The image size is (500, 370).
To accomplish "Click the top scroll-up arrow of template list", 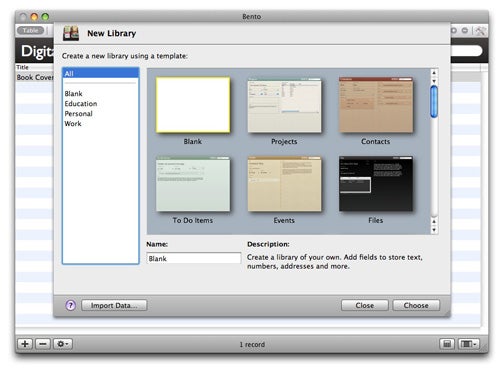I will pyautogui.click(x=434, y=72).
